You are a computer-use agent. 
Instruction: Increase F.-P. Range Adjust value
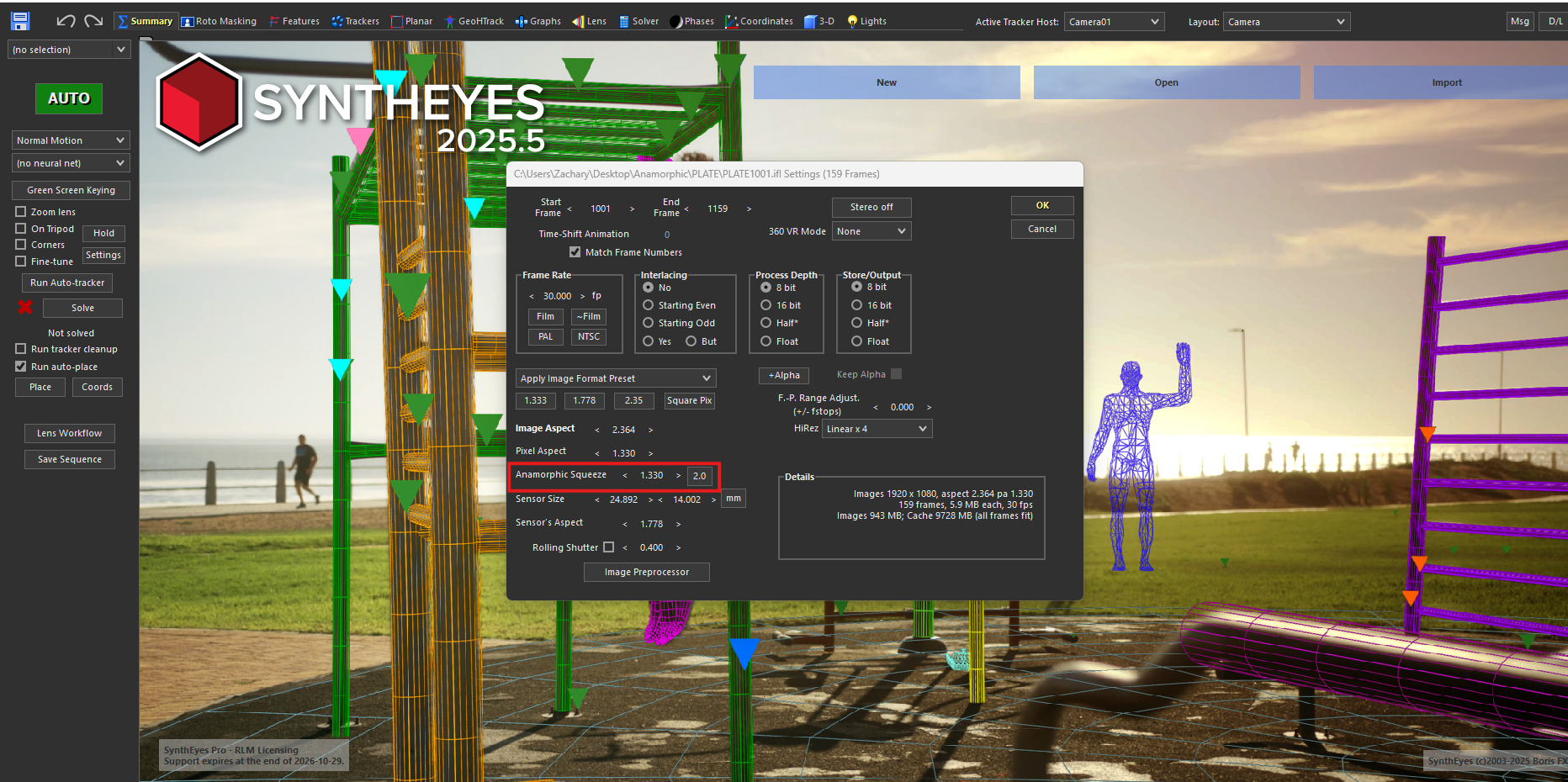(x=929, y=407)
